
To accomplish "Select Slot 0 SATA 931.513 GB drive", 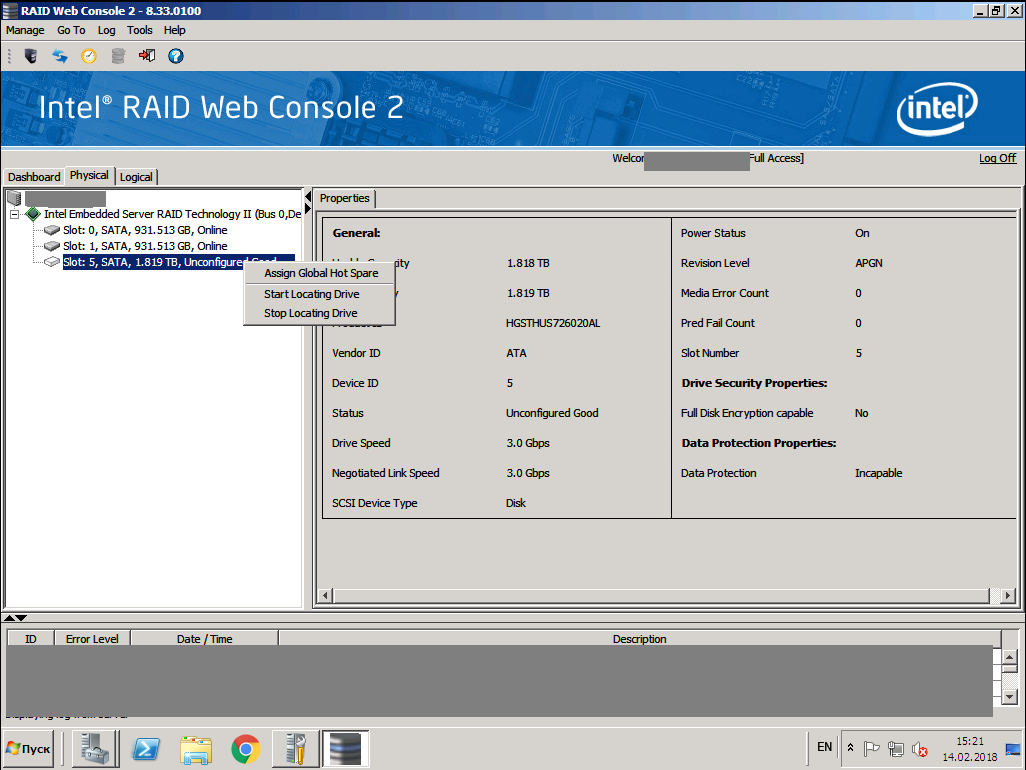I will click(145, 230).
